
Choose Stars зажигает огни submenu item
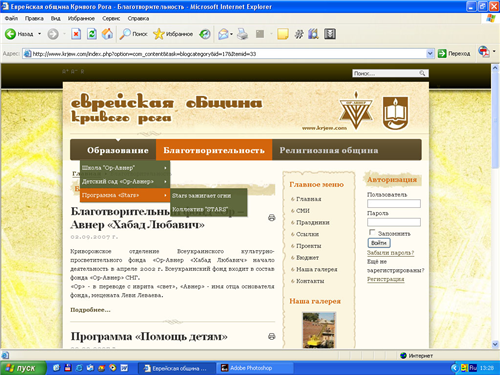[209, 196]
